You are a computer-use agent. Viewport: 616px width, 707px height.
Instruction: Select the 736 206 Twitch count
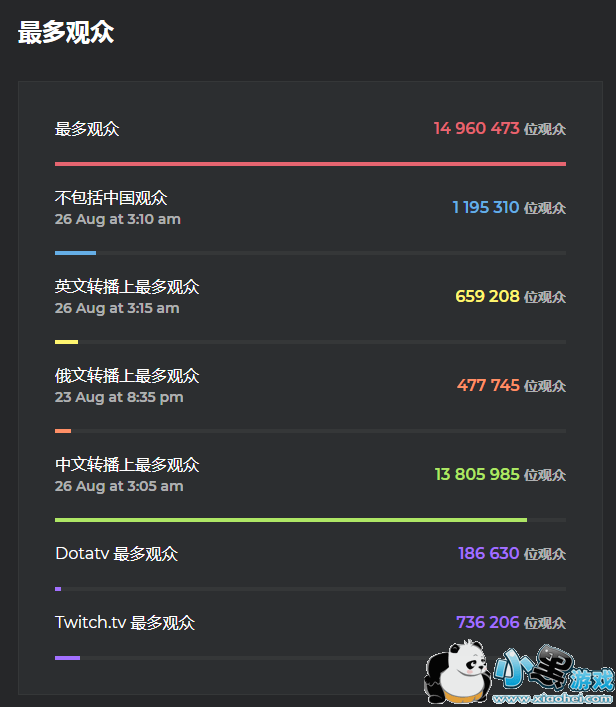coord(487,623)
